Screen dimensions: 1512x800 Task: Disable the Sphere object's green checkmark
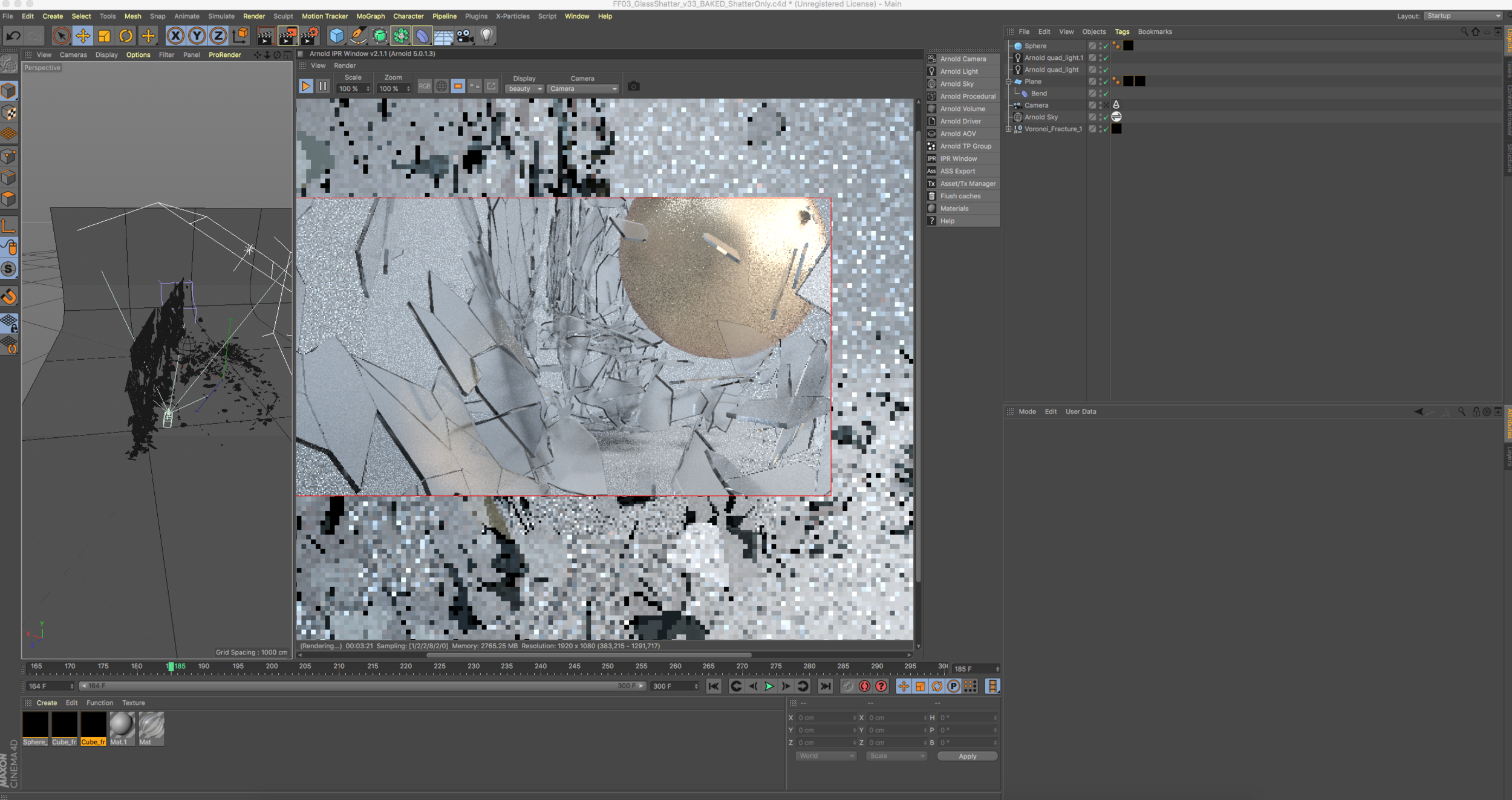(1106, 47)
